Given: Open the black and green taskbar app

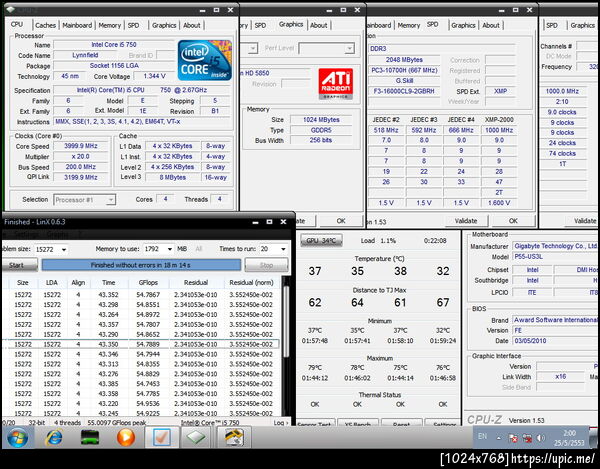Looking at the screenshot, I should pos(90,437).
